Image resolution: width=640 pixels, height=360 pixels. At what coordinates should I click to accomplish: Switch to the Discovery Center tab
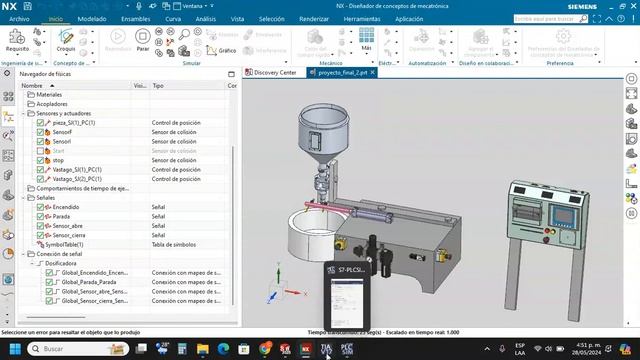click(x=271, y=73)
